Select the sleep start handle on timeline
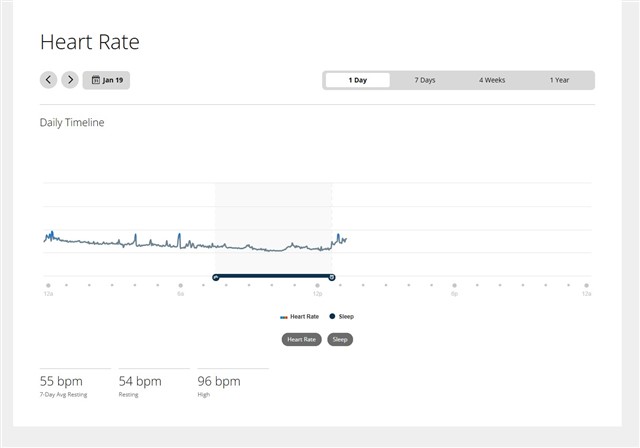This screenshot has width=640, height=448. [215, 277]
